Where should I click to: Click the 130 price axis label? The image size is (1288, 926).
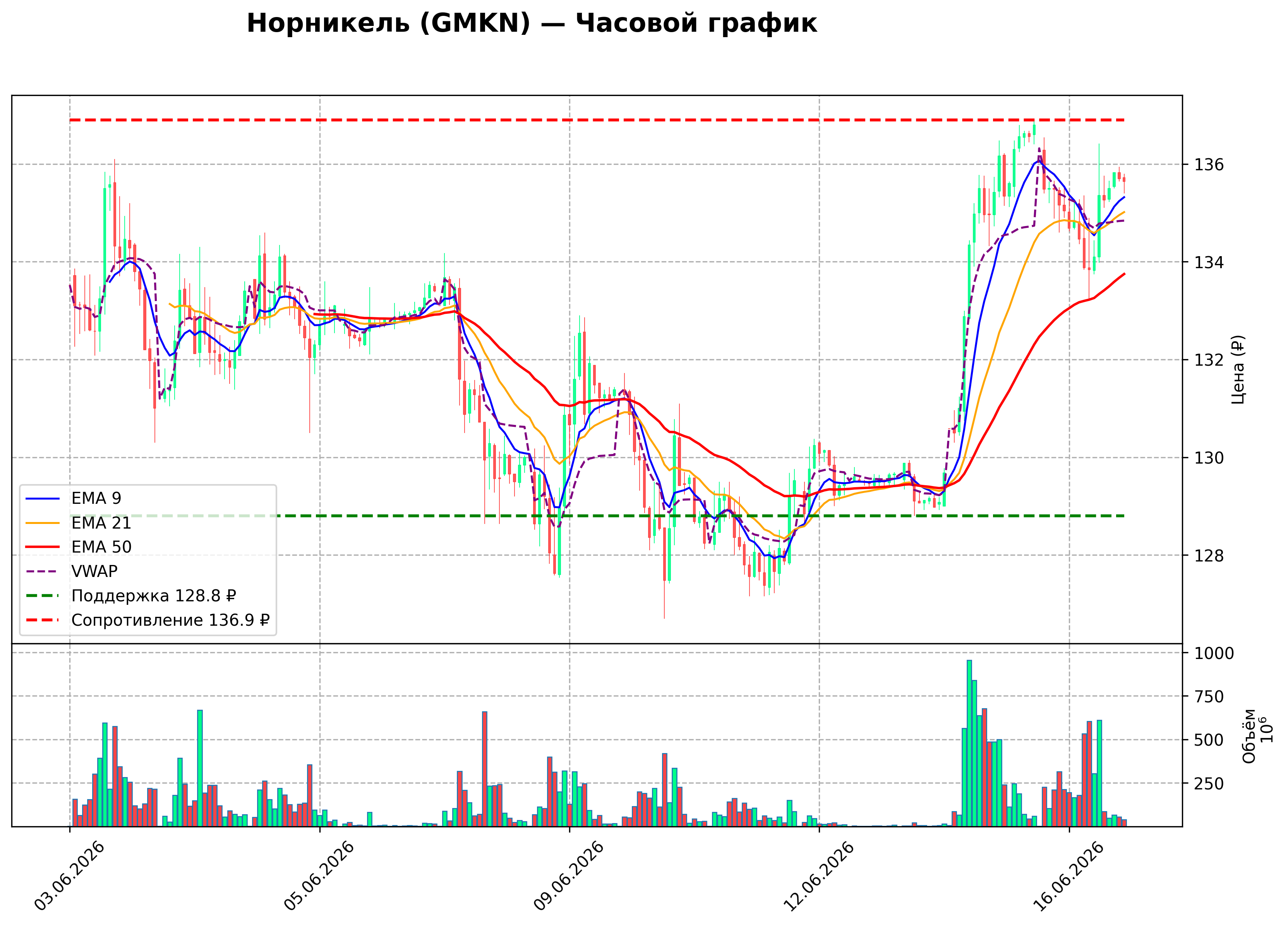1209,458
